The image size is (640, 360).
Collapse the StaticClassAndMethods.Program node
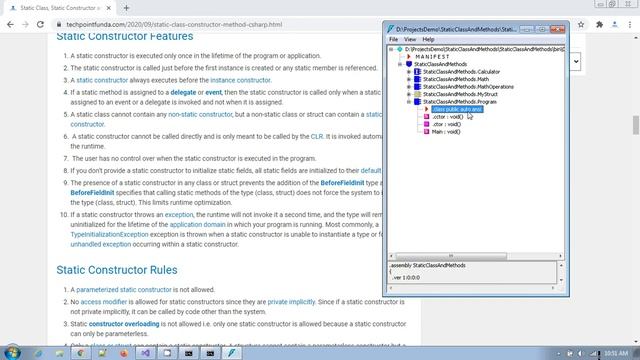pos(409,102)
